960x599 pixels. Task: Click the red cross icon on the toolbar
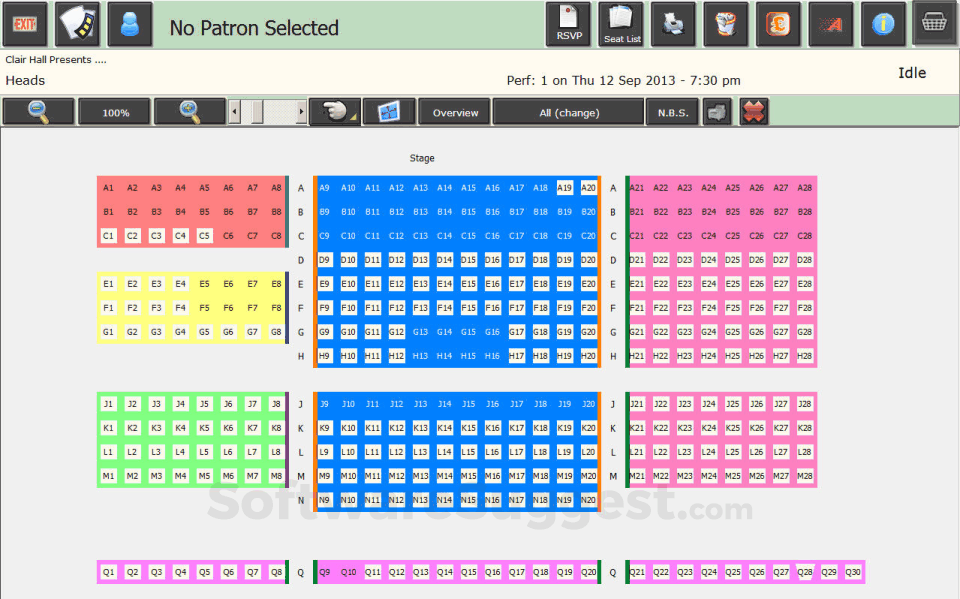pos(753,112)
